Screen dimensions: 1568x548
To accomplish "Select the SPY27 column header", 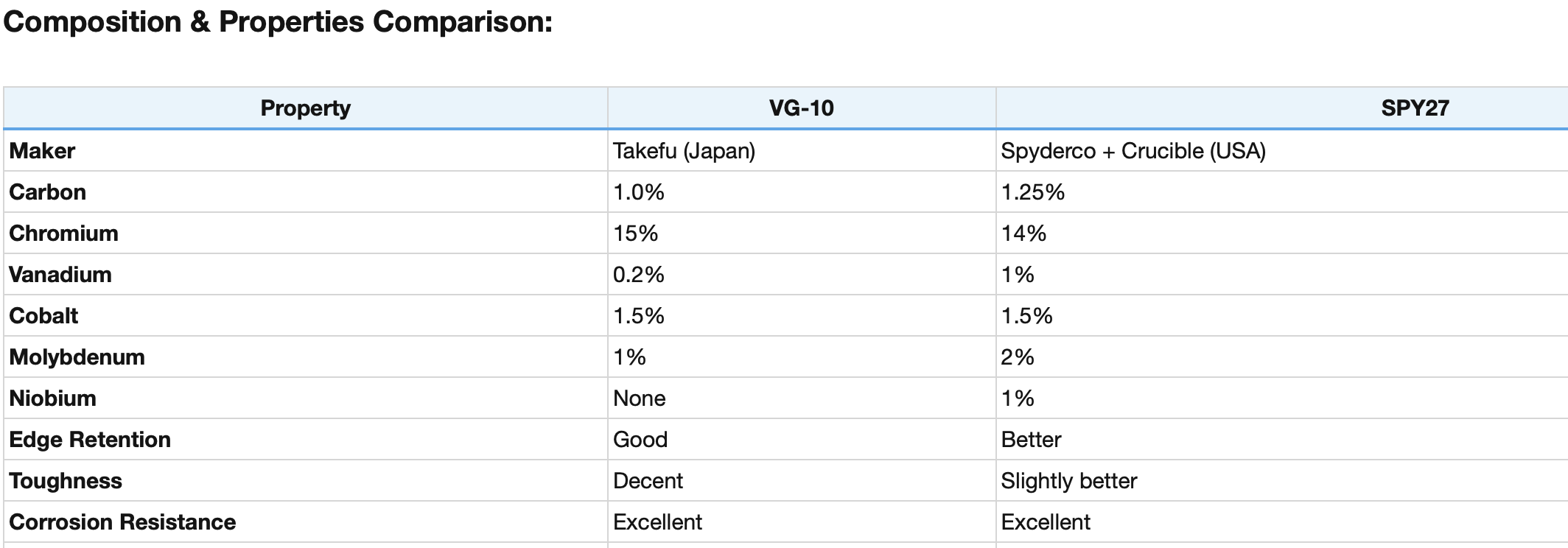I will pos(1414,108).
